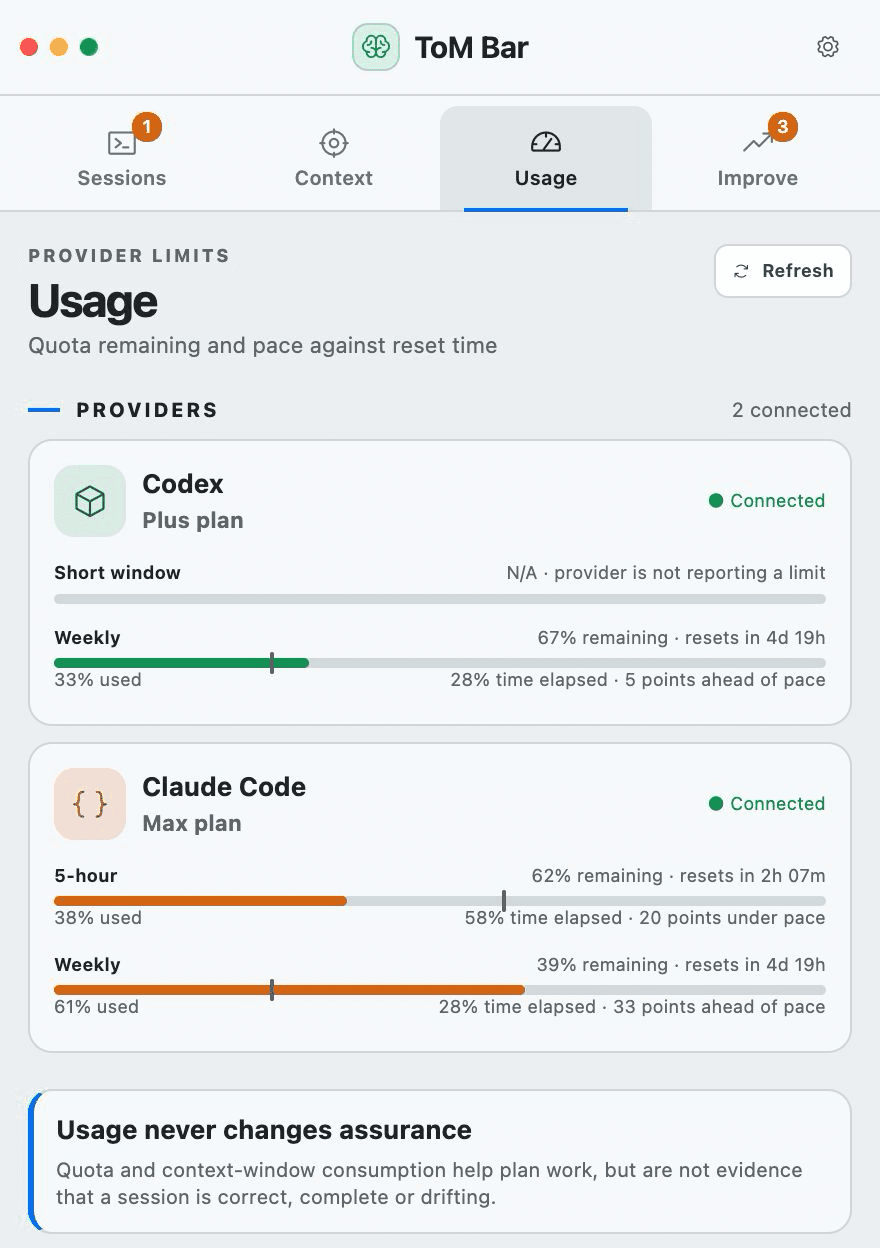The height and width of the screenshot is (1248, 880).
Task: Click the 'Short window' label
Action: [x=118, y=573]
